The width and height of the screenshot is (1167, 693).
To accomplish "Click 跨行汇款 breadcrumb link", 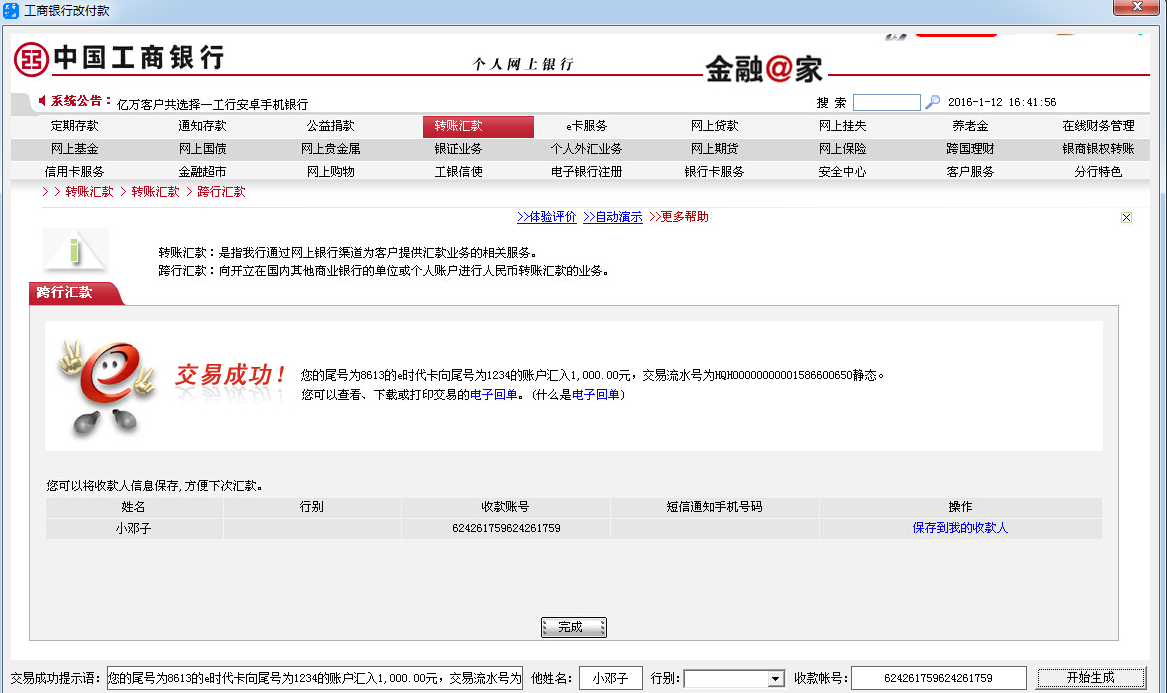I will [x=221, y=192].
